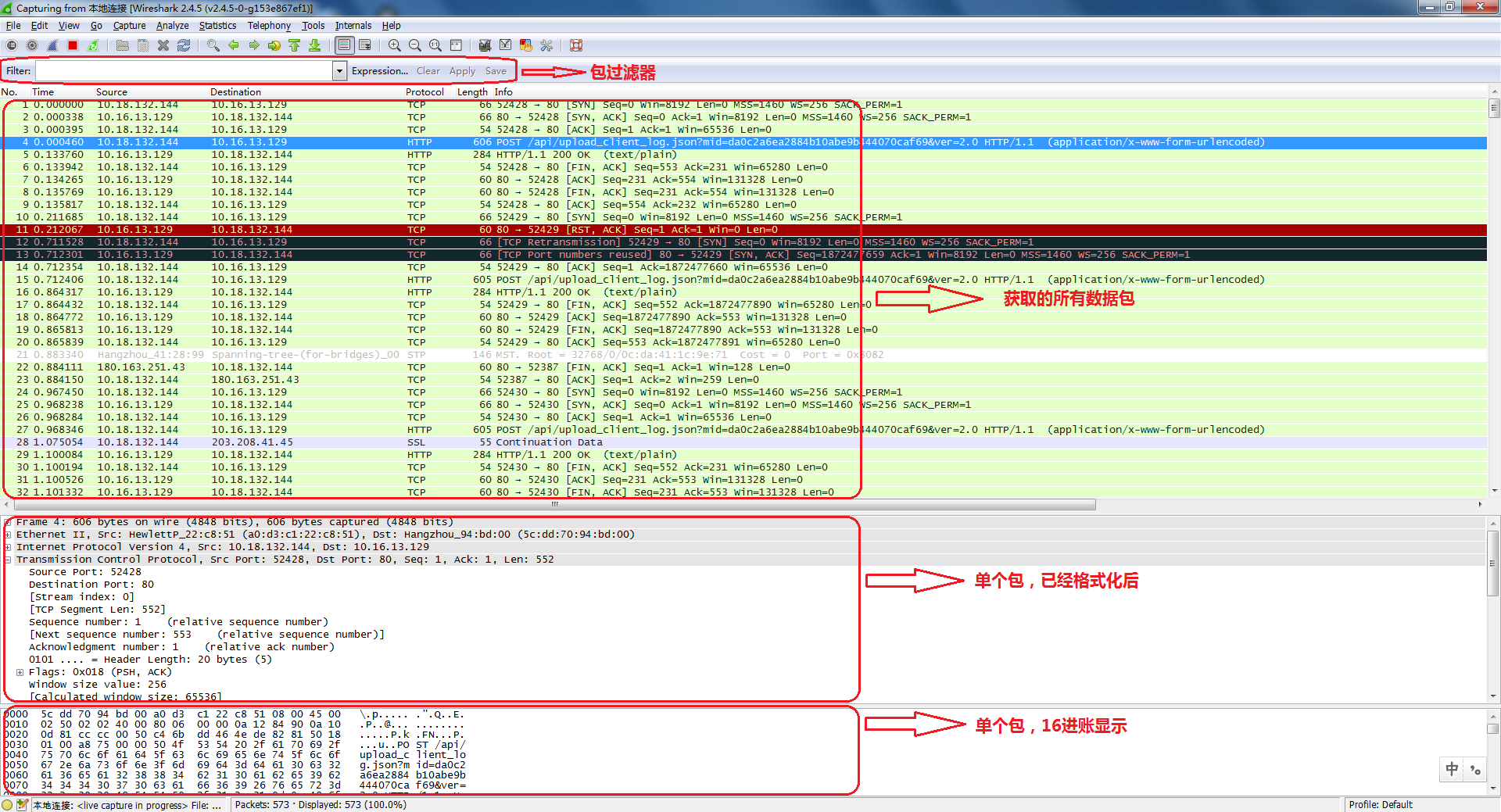Viewport: 1501px width, 812px height.
Task: Restart the current live capture
Action: point(93,45)
